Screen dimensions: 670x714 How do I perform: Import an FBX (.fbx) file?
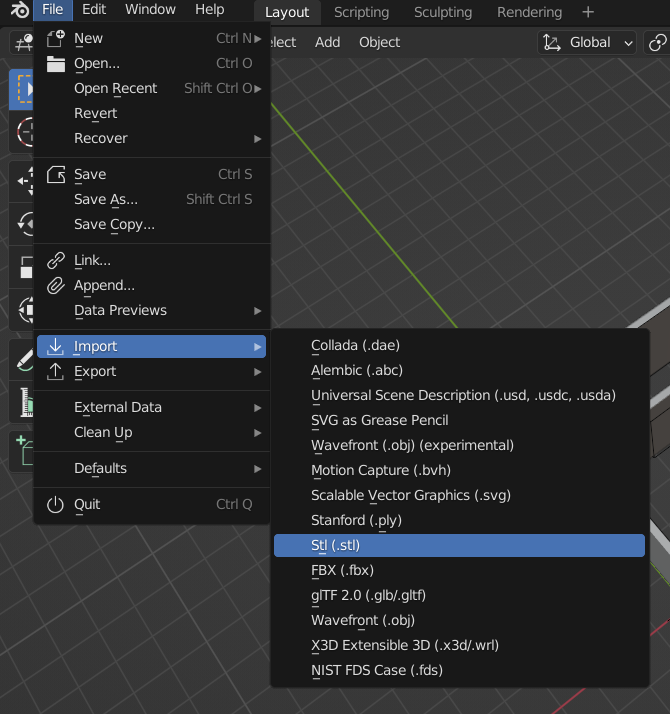point(459,571)
